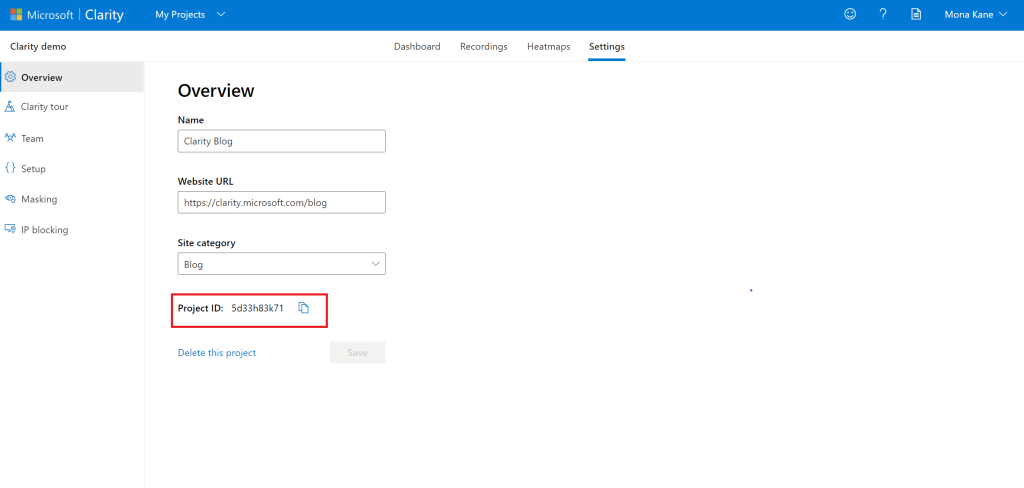Open Clarity tour in the sidebar
This screenshot has width=1024, height=488.
[72, 106]
